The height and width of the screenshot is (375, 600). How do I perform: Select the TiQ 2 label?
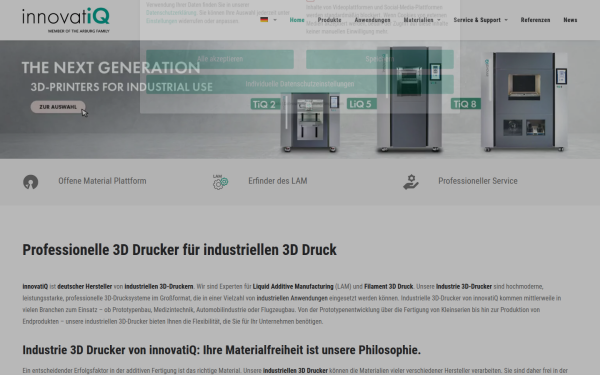pyautogui.click(x=265, y=104)
